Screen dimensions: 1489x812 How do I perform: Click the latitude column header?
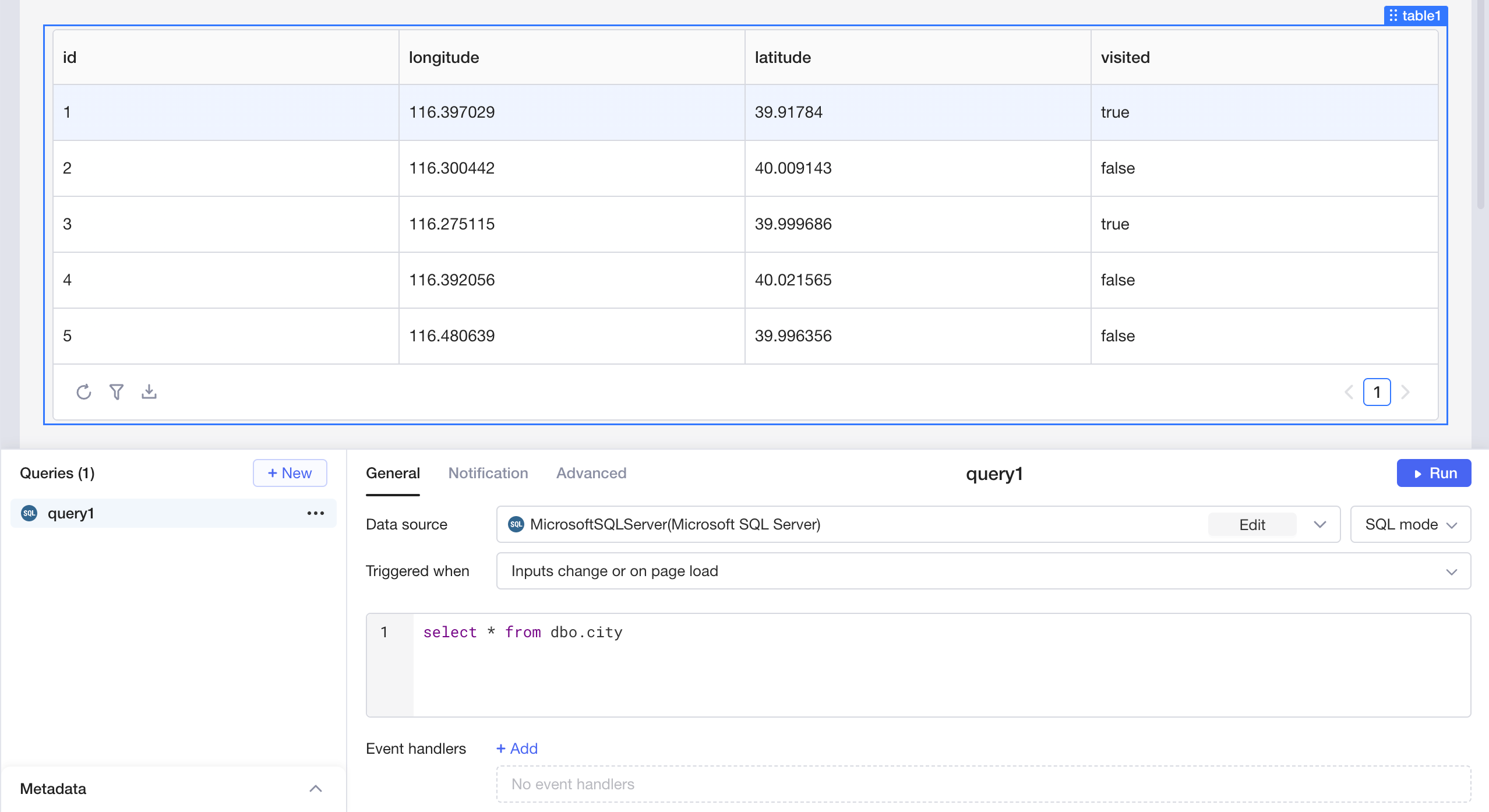[918, 57]
